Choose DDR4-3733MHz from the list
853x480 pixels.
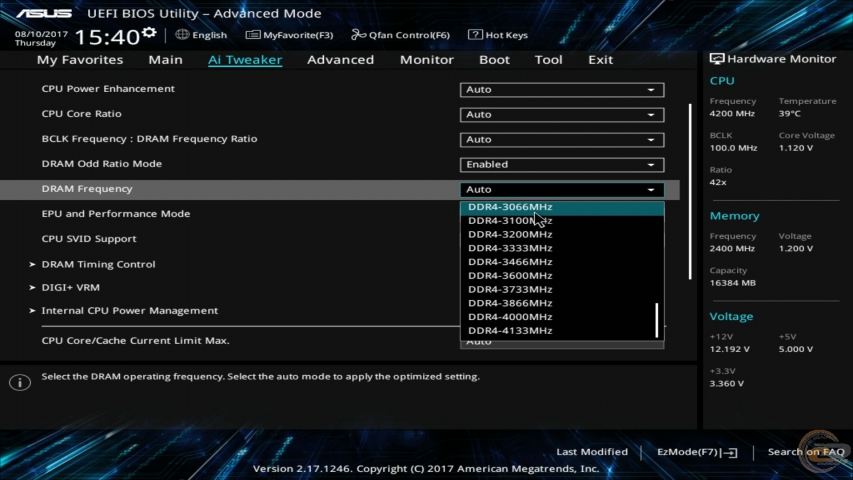pyautogui.click(x=559, y=289)
